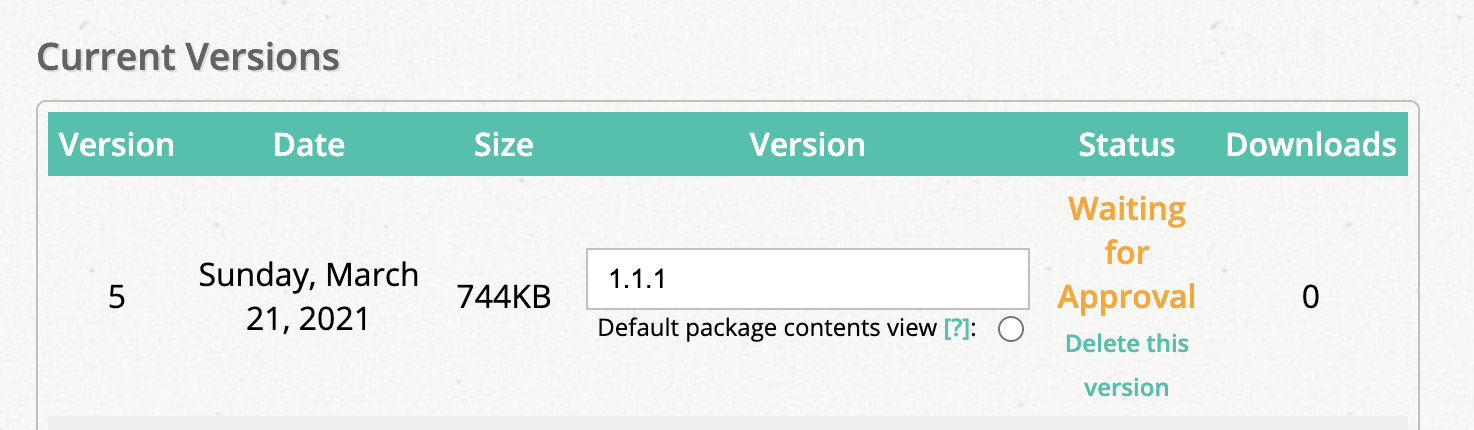Viewport: 1474px width, 430px height.
Task: Click the 744KB size value
Action: (x=504, y=297)
